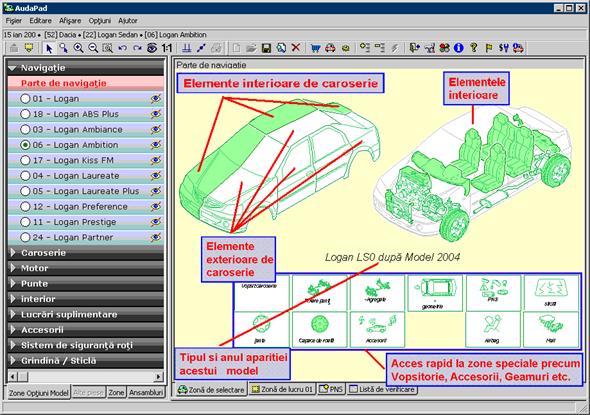Click the redo arrow icon

click(137, 48)
